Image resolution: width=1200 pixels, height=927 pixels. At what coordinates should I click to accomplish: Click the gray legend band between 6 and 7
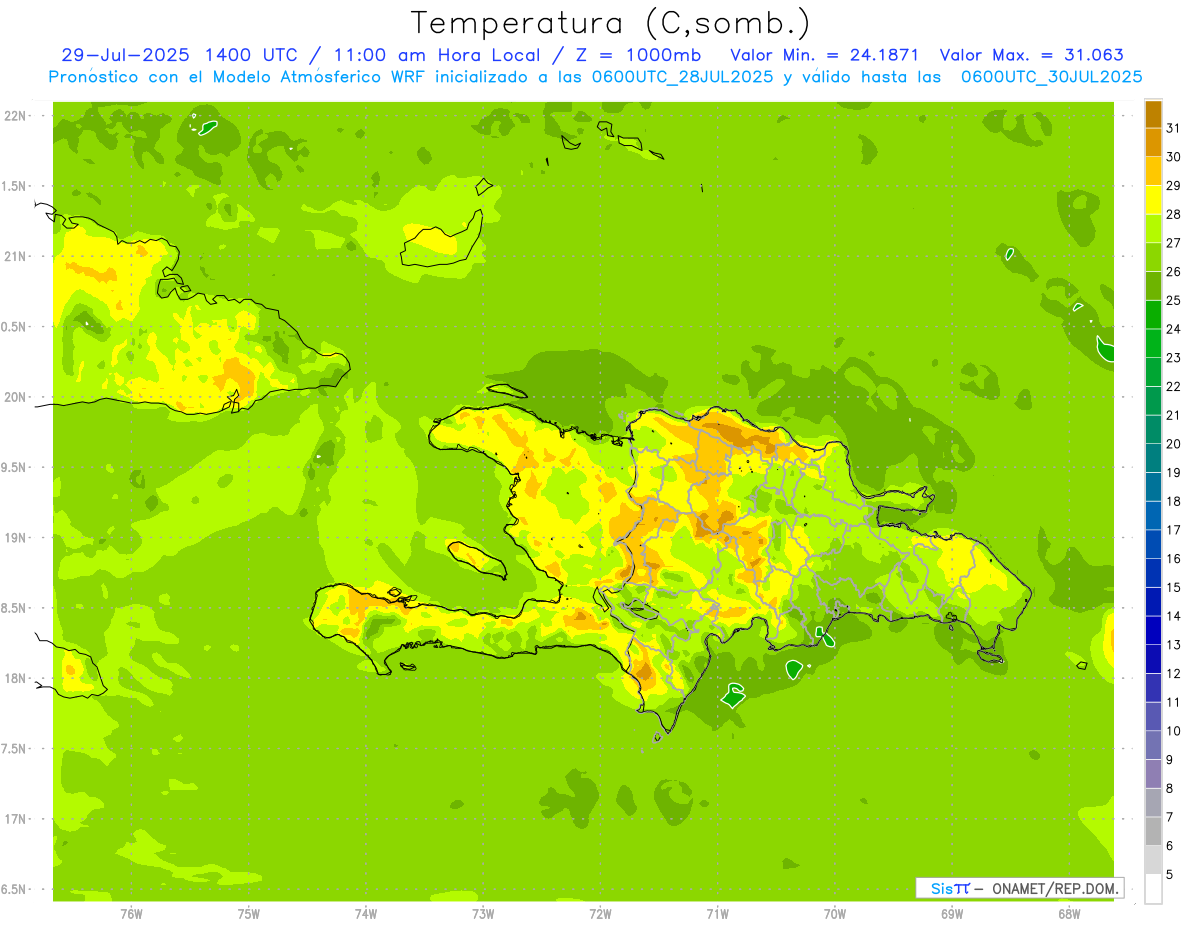pyautogui.click(x=1153, y=831)
